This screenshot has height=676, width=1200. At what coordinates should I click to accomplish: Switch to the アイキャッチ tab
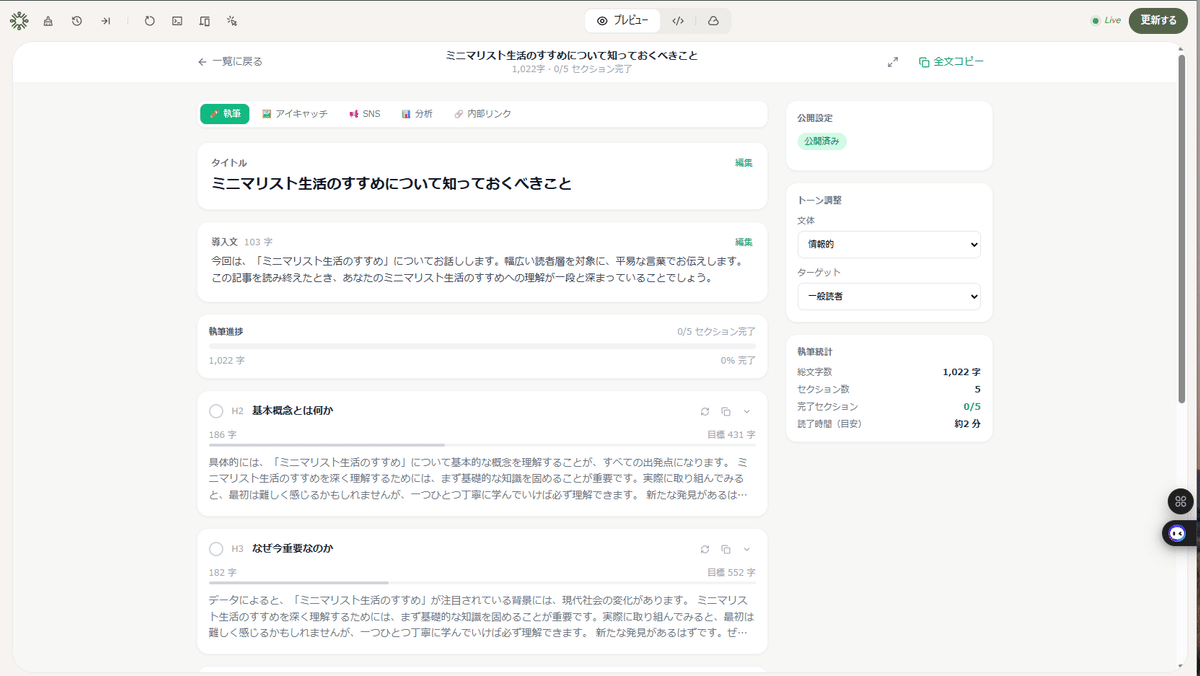(x=294, y=113)
